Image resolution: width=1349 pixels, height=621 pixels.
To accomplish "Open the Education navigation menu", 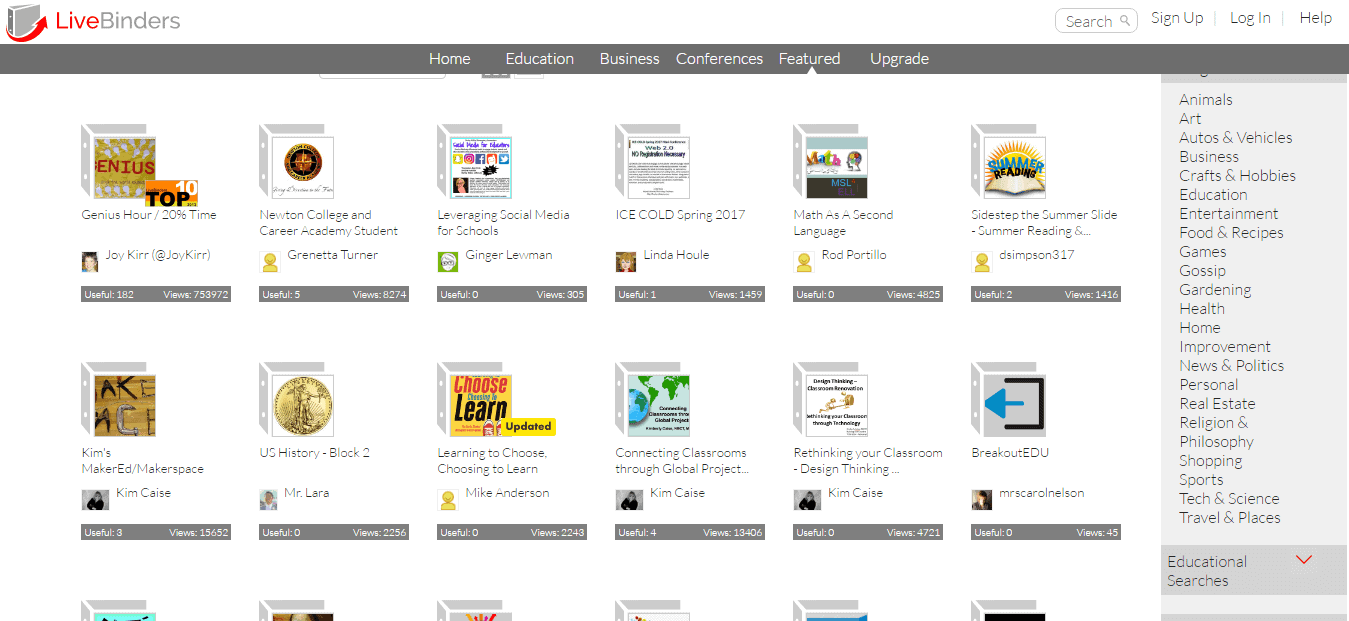I will (539, 58).
